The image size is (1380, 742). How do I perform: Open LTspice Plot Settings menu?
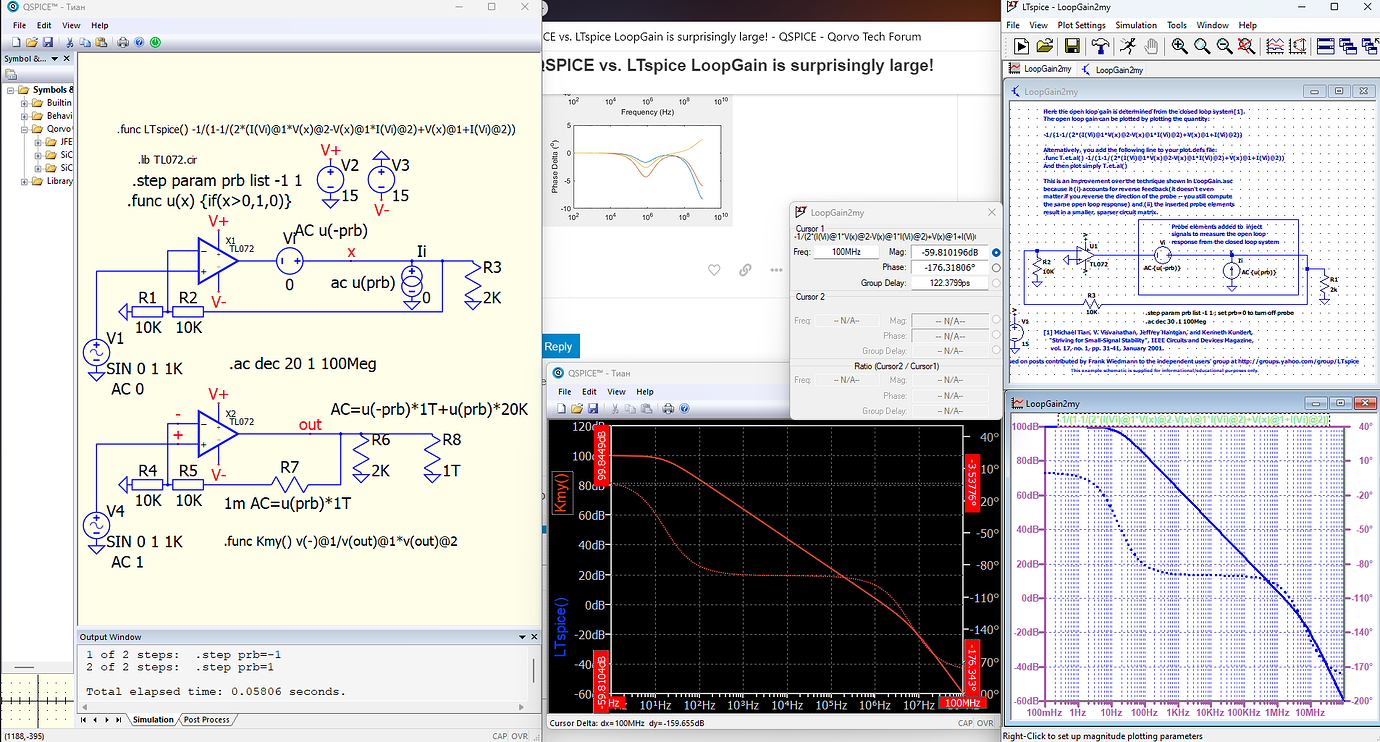coord(1081,25)
